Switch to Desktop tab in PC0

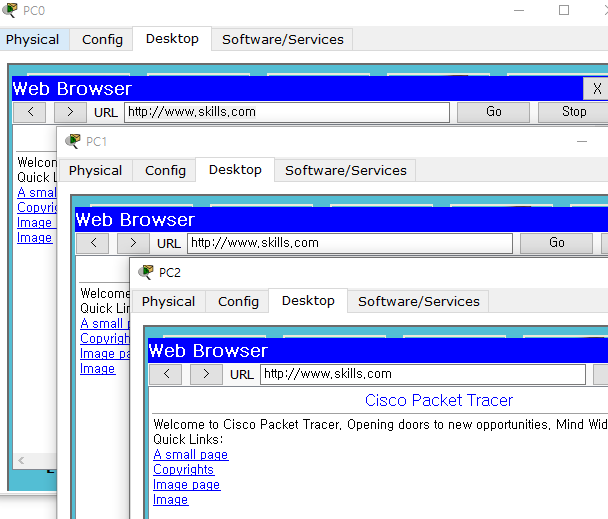[172, 39]
